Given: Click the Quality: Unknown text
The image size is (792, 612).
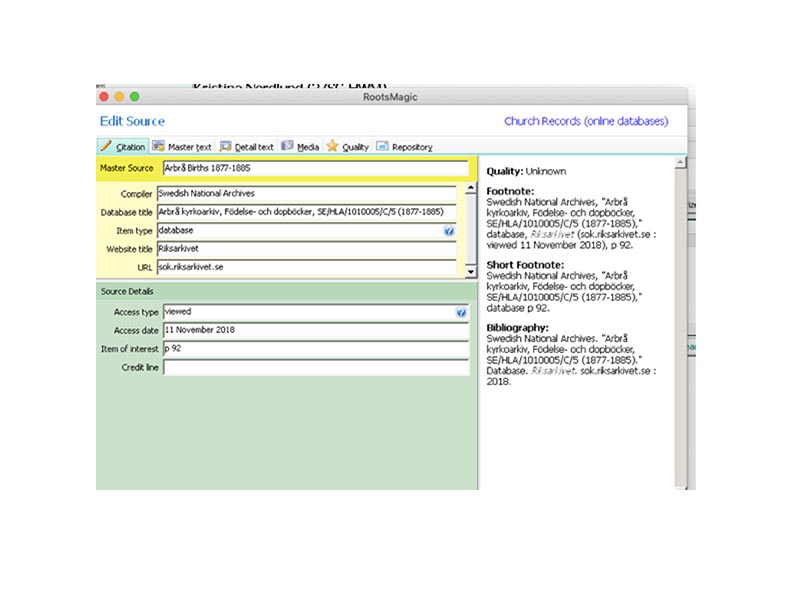Looking at the screenshot, I should 526,171.
